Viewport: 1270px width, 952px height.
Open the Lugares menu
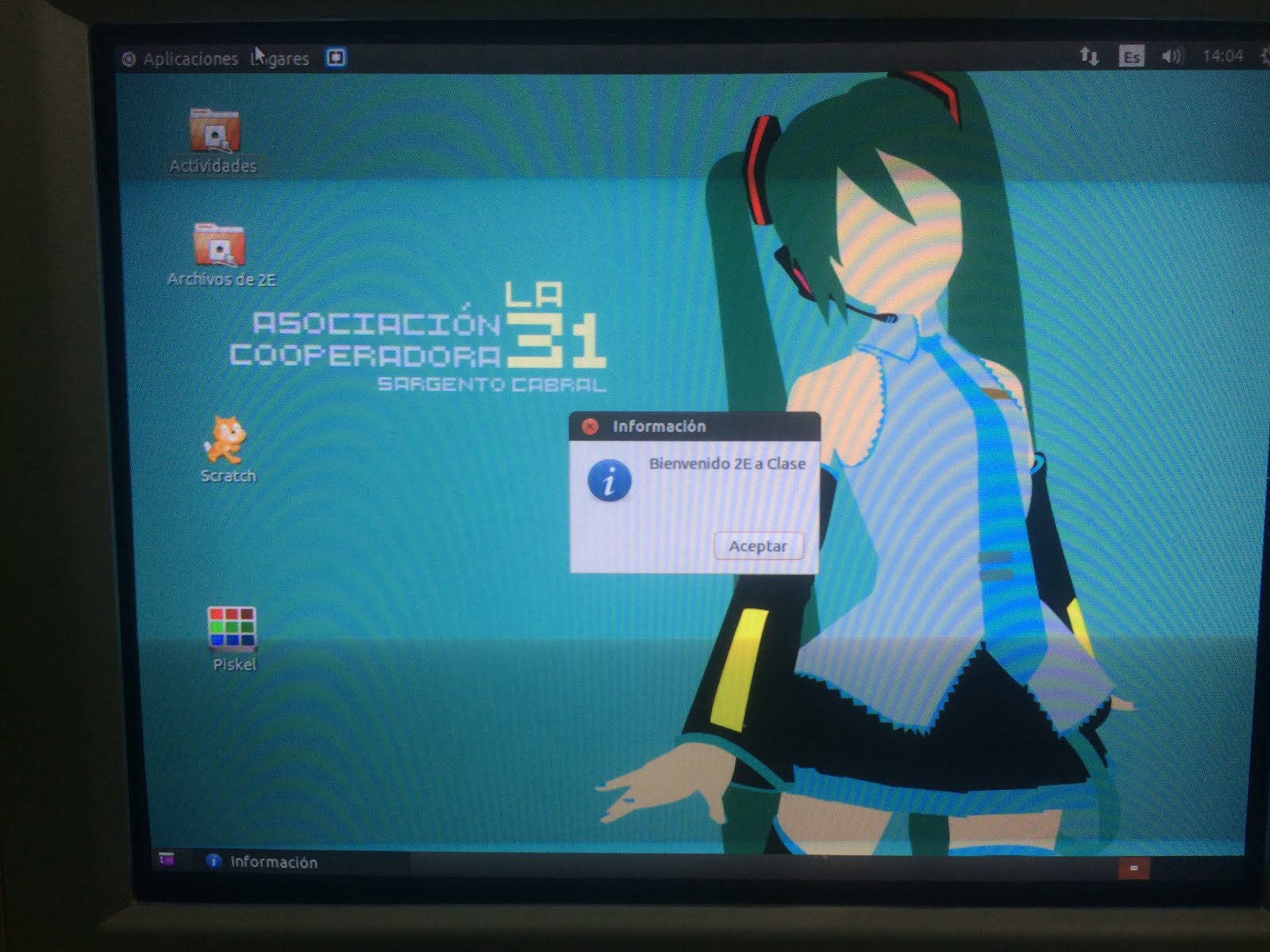(279, 59)
